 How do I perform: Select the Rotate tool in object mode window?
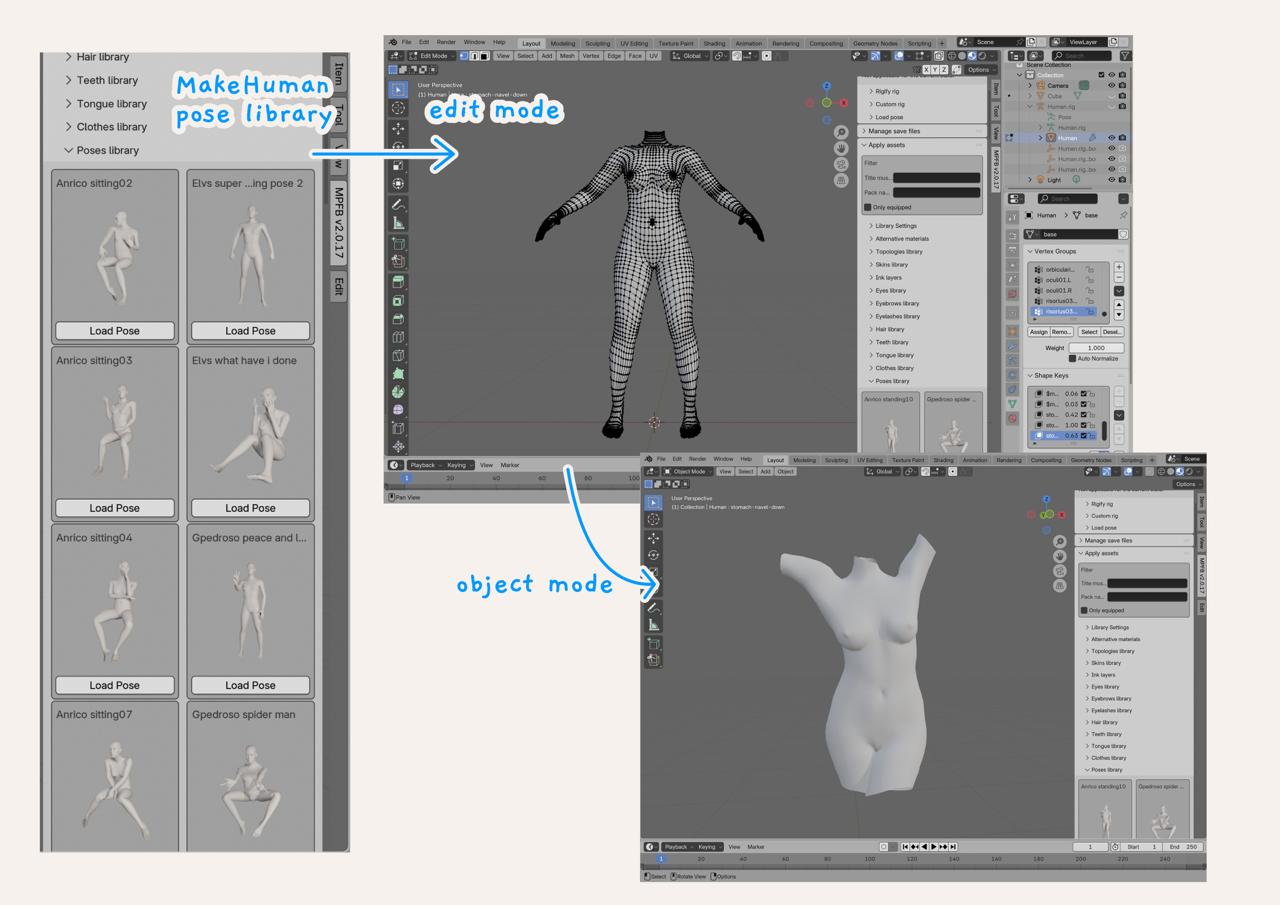pyautogui.click(x=654, y=555)
